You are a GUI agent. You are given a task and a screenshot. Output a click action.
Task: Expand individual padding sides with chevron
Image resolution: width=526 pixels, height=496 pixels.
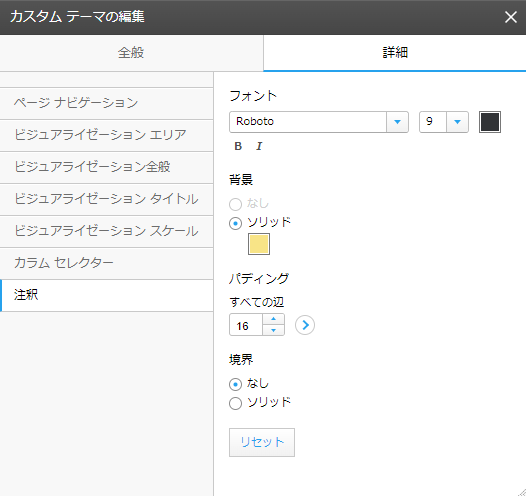point(305,325)
